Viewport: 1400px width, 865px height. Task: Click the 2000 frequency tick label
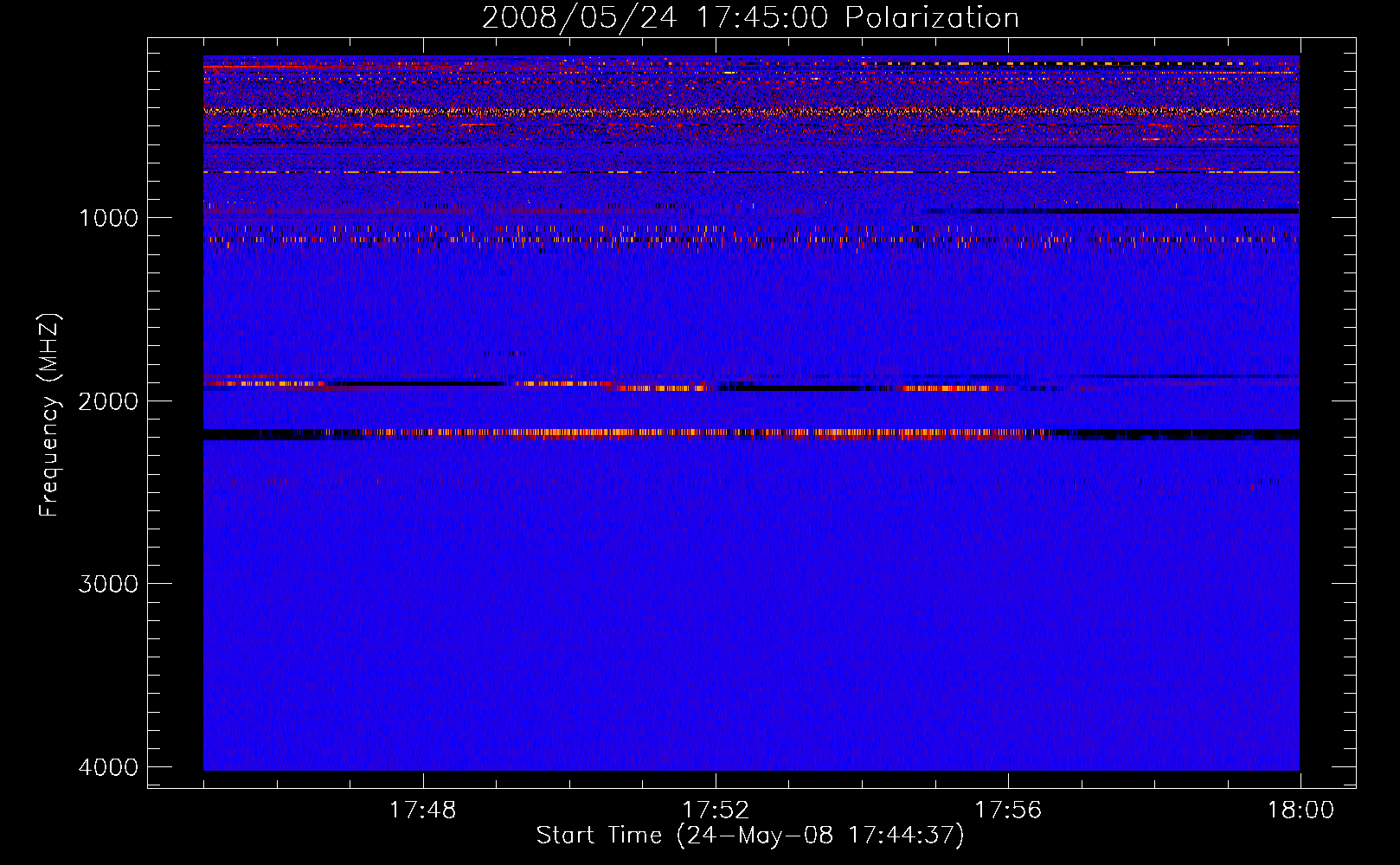point(108,401)
